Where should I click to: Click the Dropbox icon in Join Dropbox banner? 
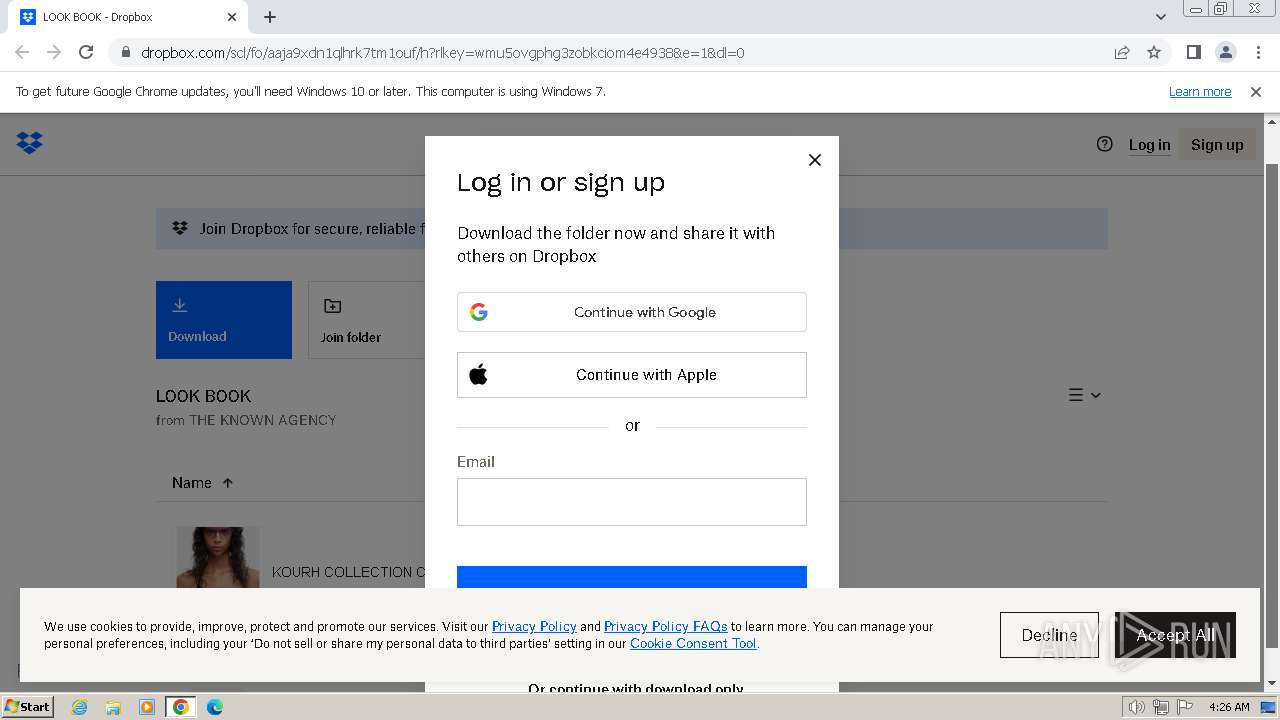click(180, 228)
